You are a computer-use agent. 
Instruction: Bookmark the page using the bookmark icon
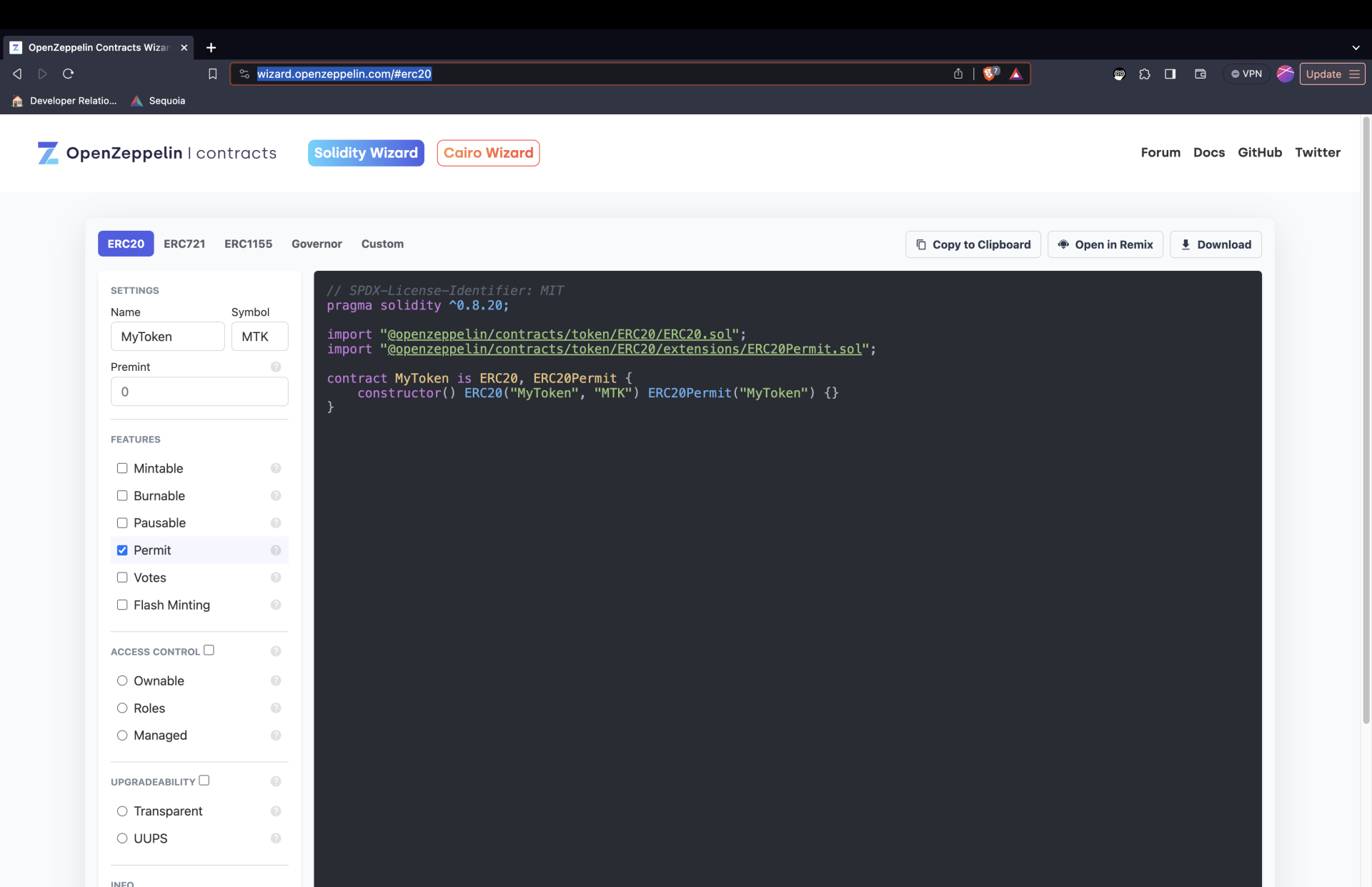pos(212,74)
